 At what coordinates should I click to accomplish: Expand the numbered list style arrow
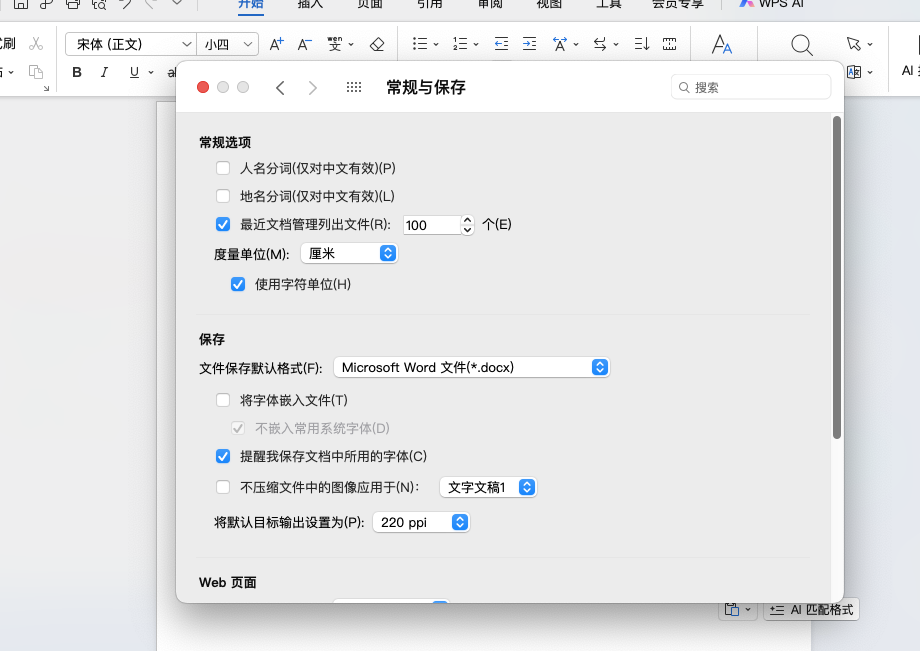click(x=476, y=45)
